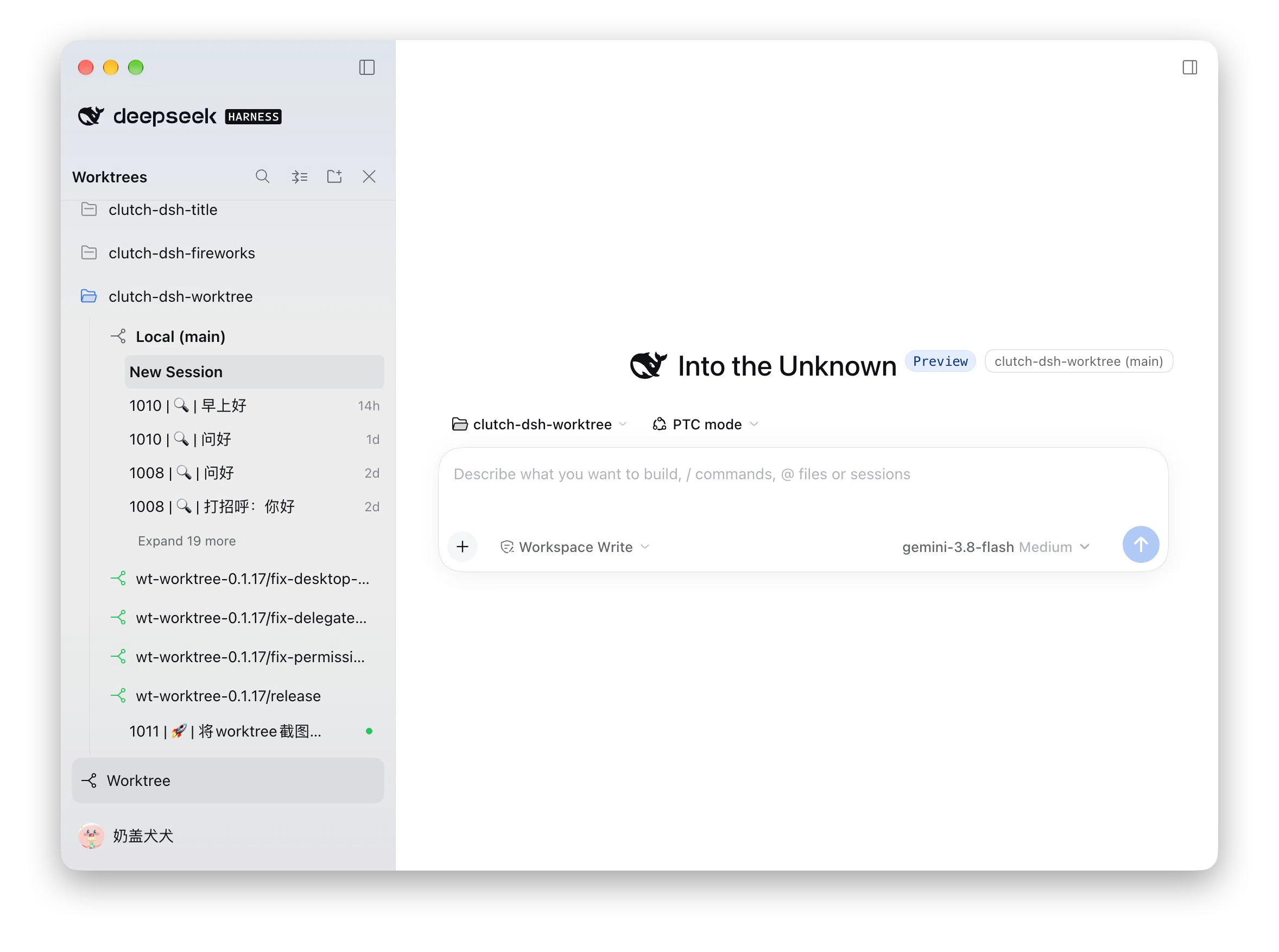Click the HARNESS badge
Viewport: 1279px width, 952px height.
click(x=253, y=116)
